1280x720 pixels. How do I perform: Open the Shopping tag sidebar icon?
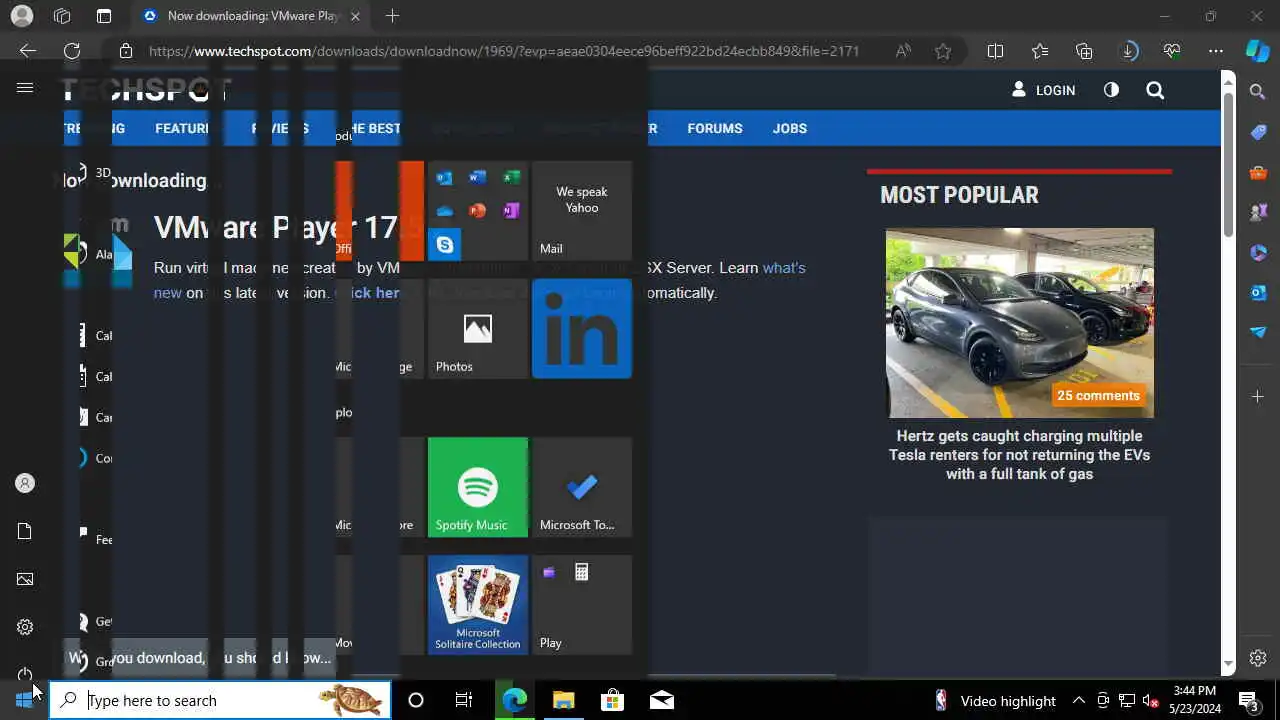[1258, 132]
